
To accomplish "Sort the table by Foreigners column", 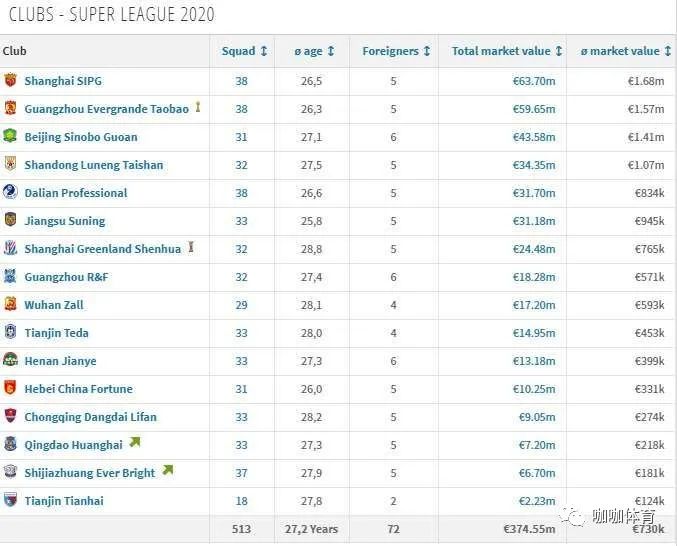I will 396,51.
